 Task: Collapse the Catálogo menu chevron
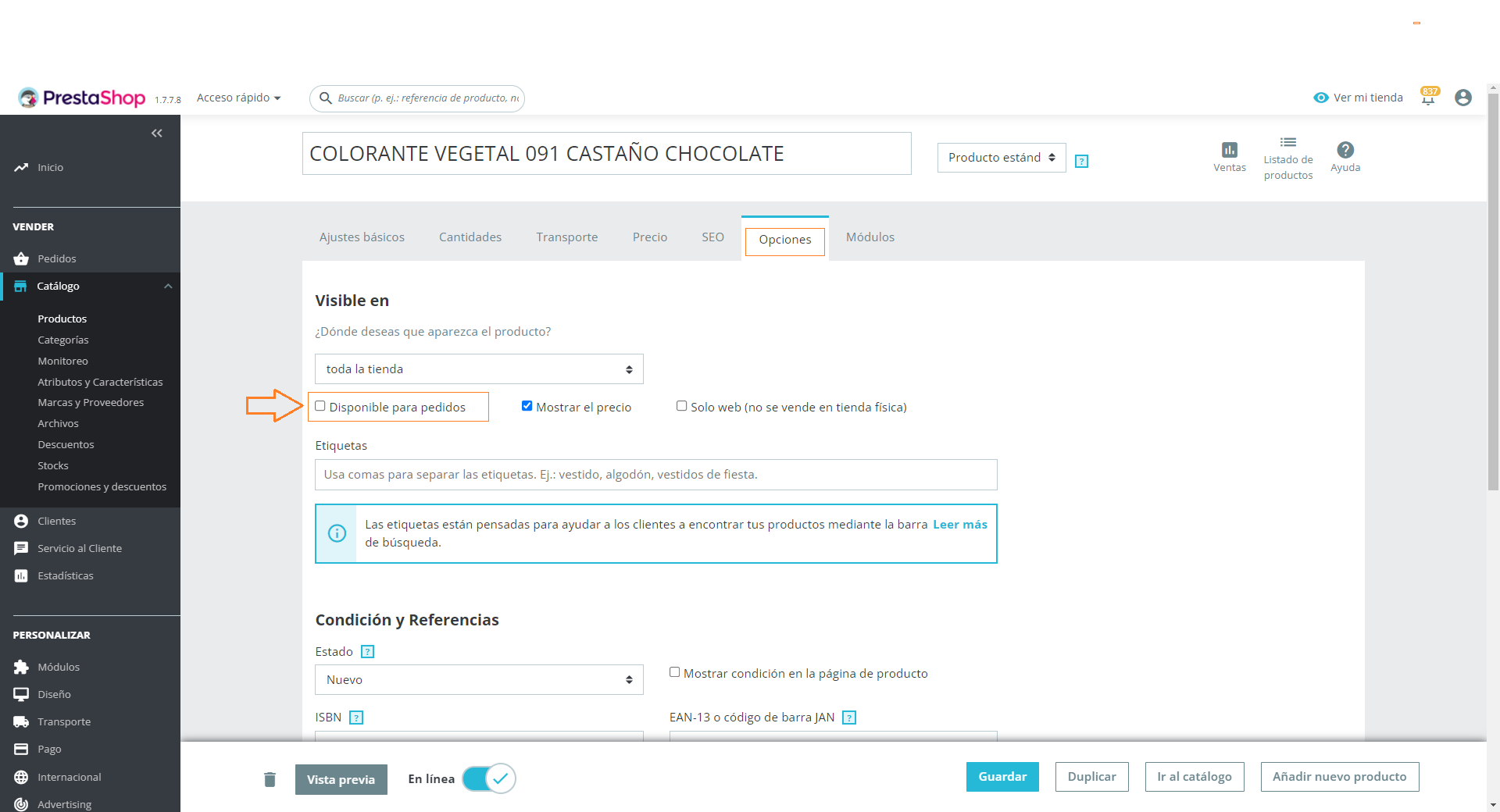coord(168,286)
